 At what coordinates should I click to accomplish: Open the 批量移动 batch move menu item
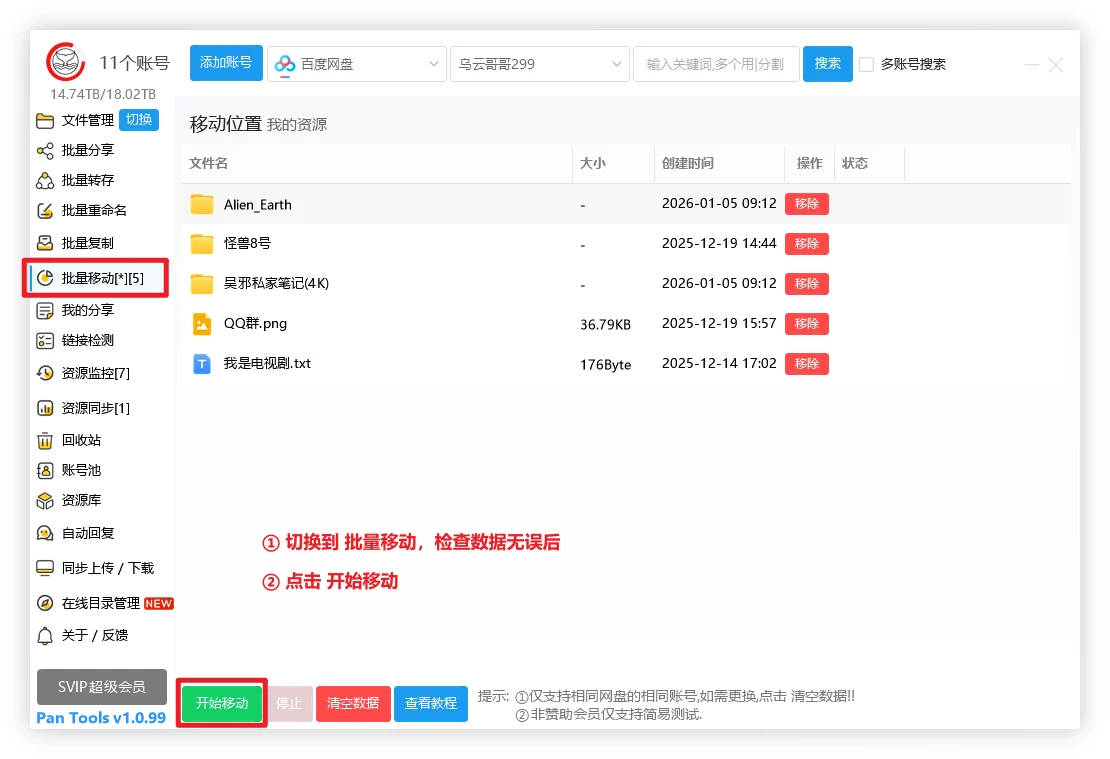(x=101, y=278)
